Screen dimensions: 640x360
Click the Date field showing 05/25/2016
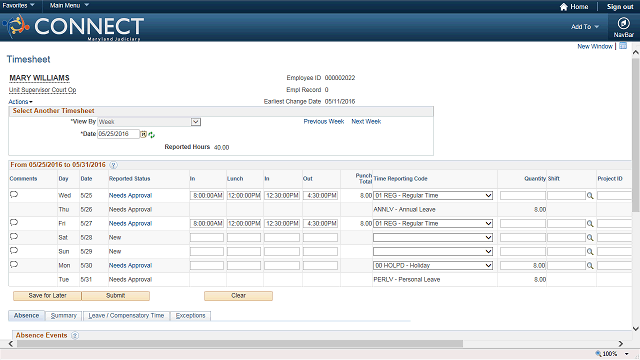(x=118, y=134)
